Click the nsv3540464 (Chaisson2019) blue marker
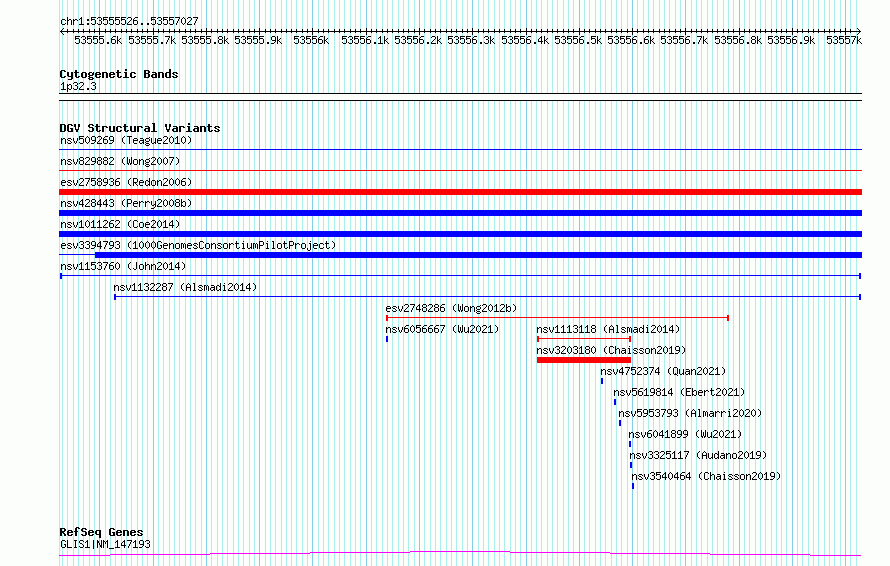This screenshot has width=890, height=566. 633,486
